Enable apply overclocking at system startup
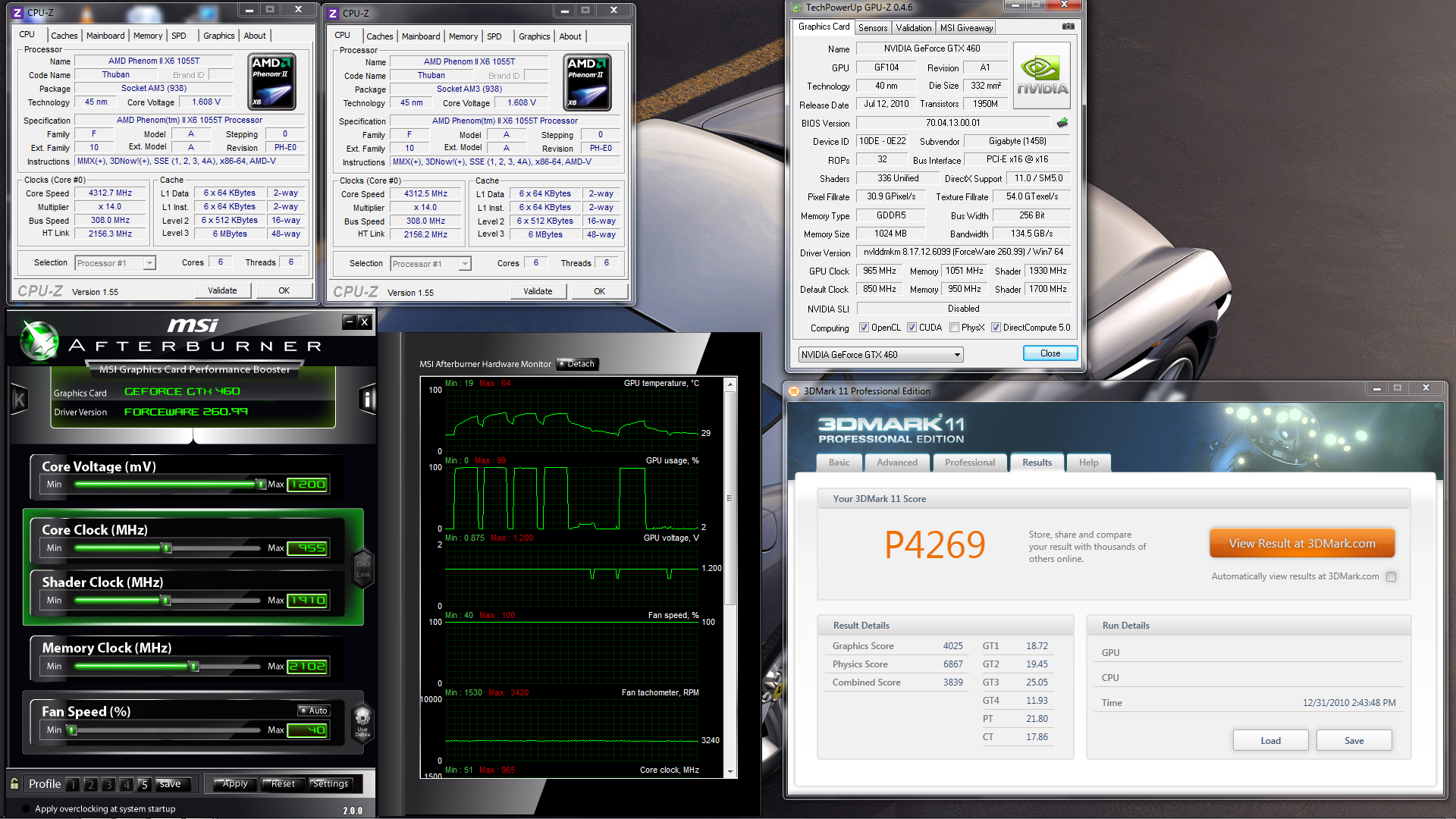Screen dimensions: 1456x819 click(27, 809)
